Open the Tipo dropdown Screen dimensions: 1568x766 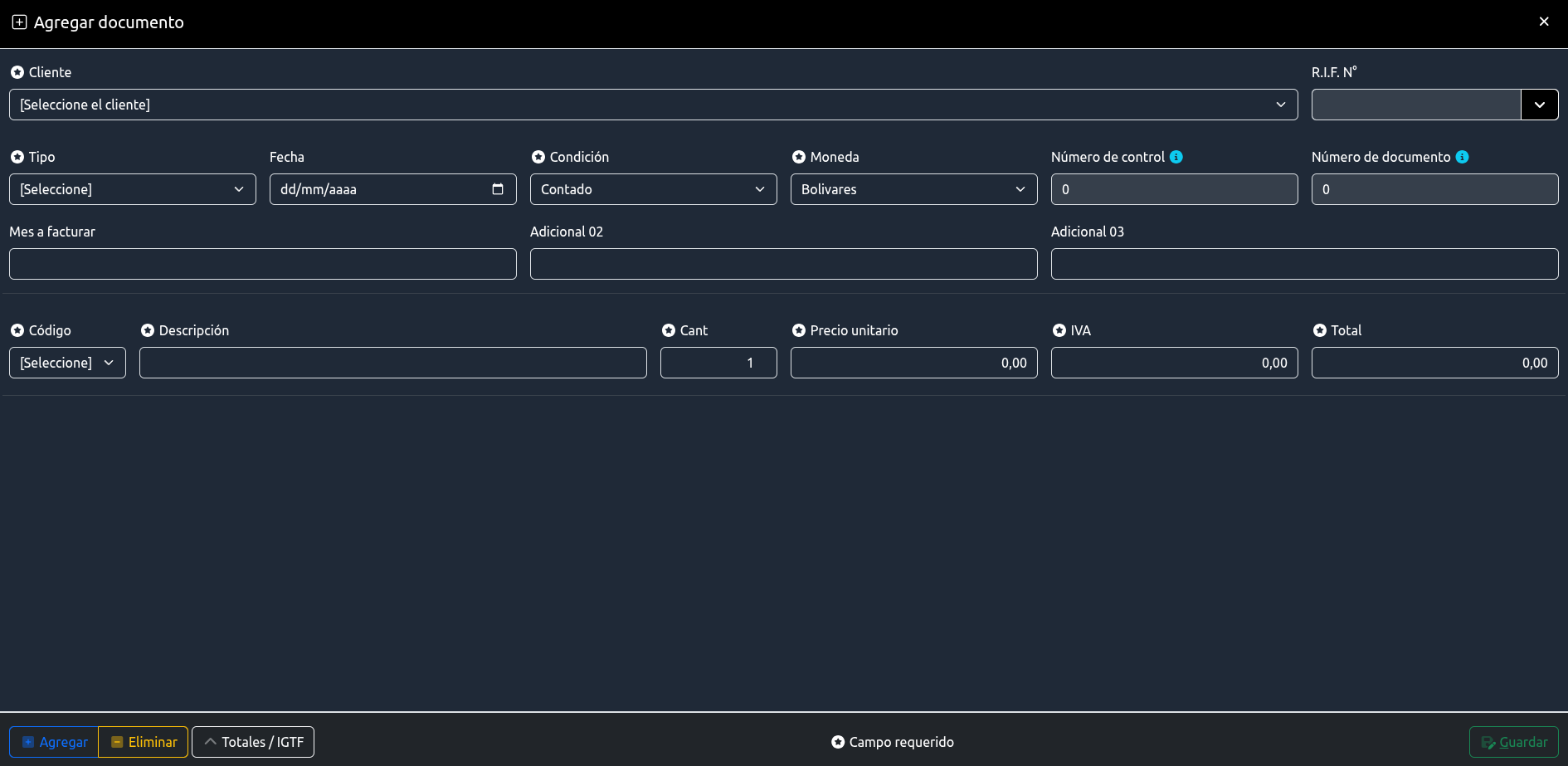click(133, 189)
